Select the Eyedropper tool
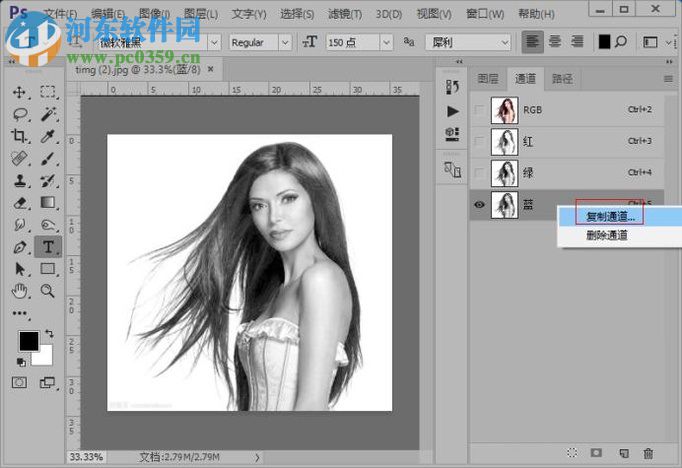682x468 pixels. 47,136
